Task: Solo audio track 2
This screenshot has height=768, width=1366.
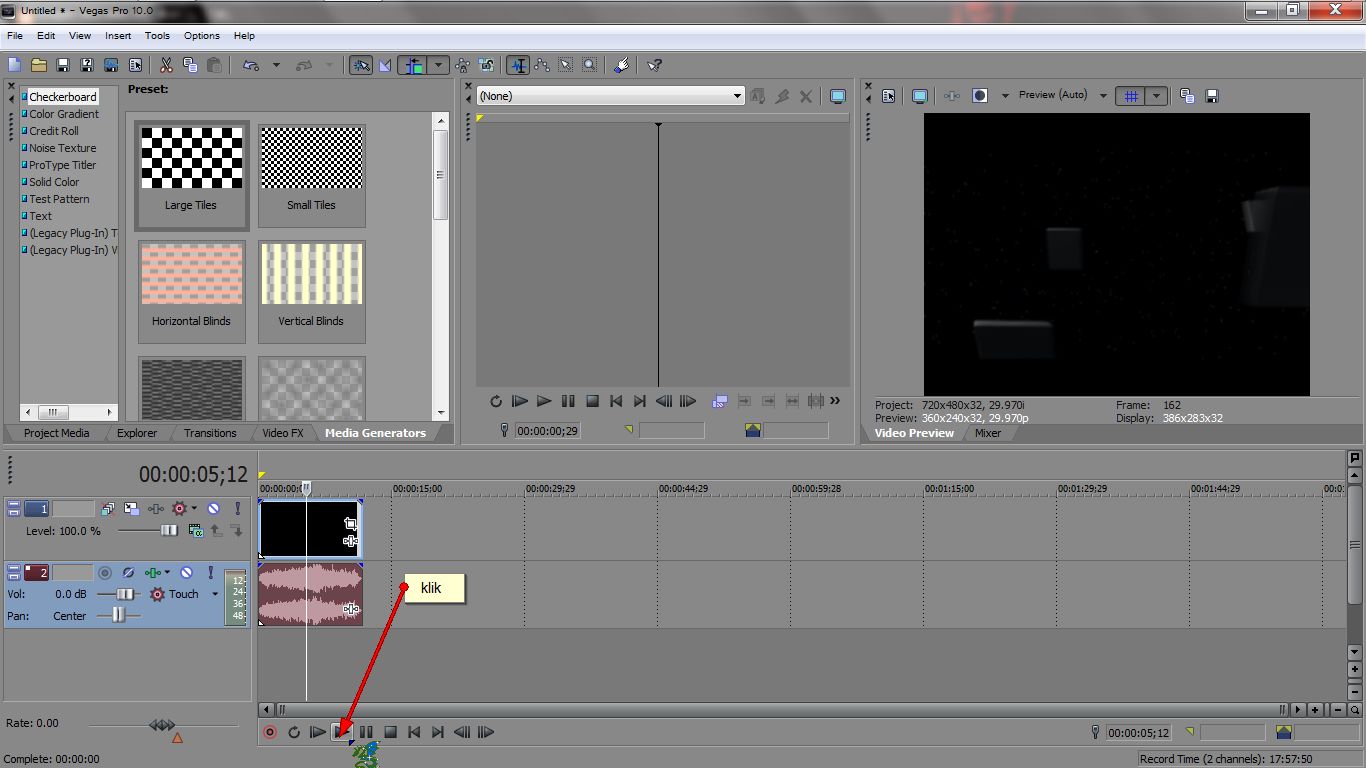Action: tap(211, 572)
